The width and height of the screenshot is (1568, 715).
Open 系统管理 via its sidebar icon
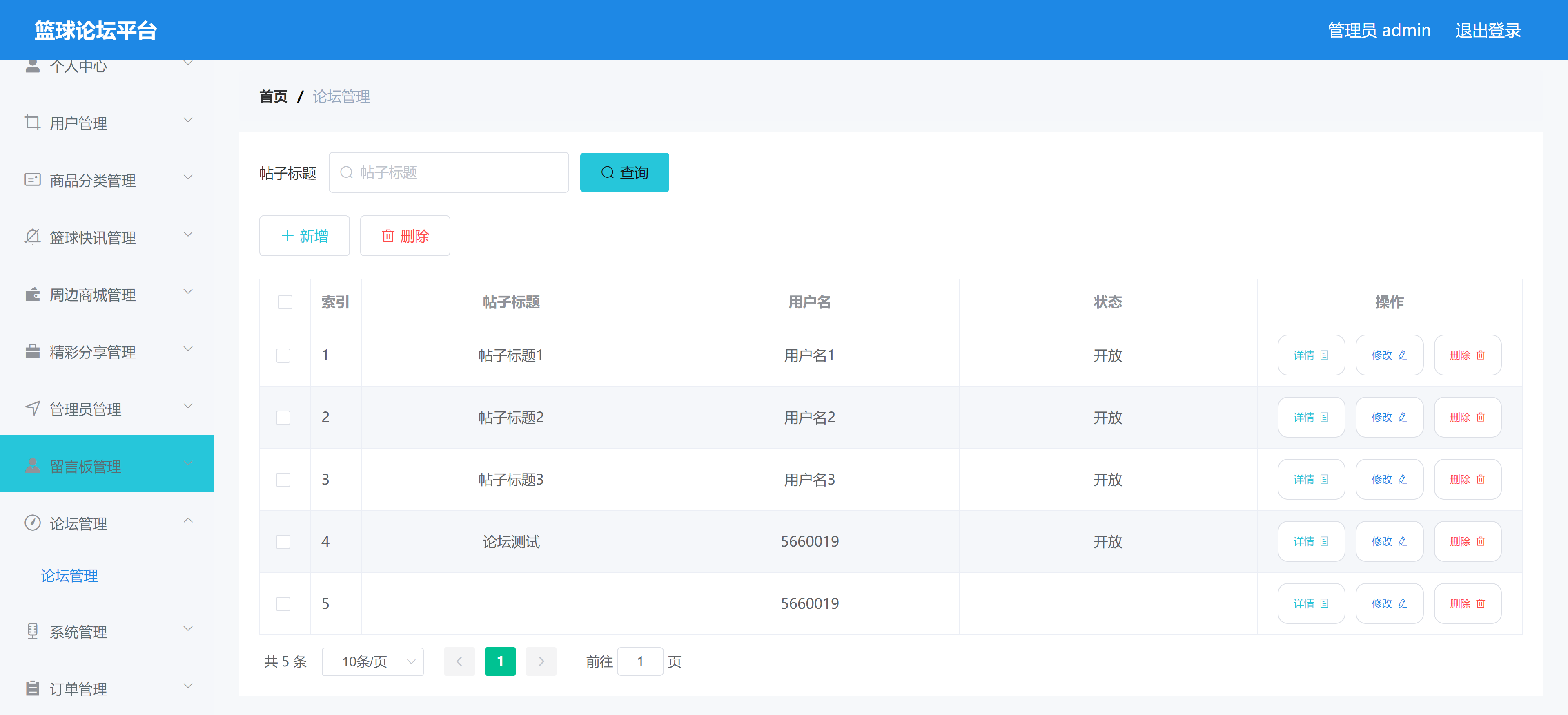[x=32, y=630]
